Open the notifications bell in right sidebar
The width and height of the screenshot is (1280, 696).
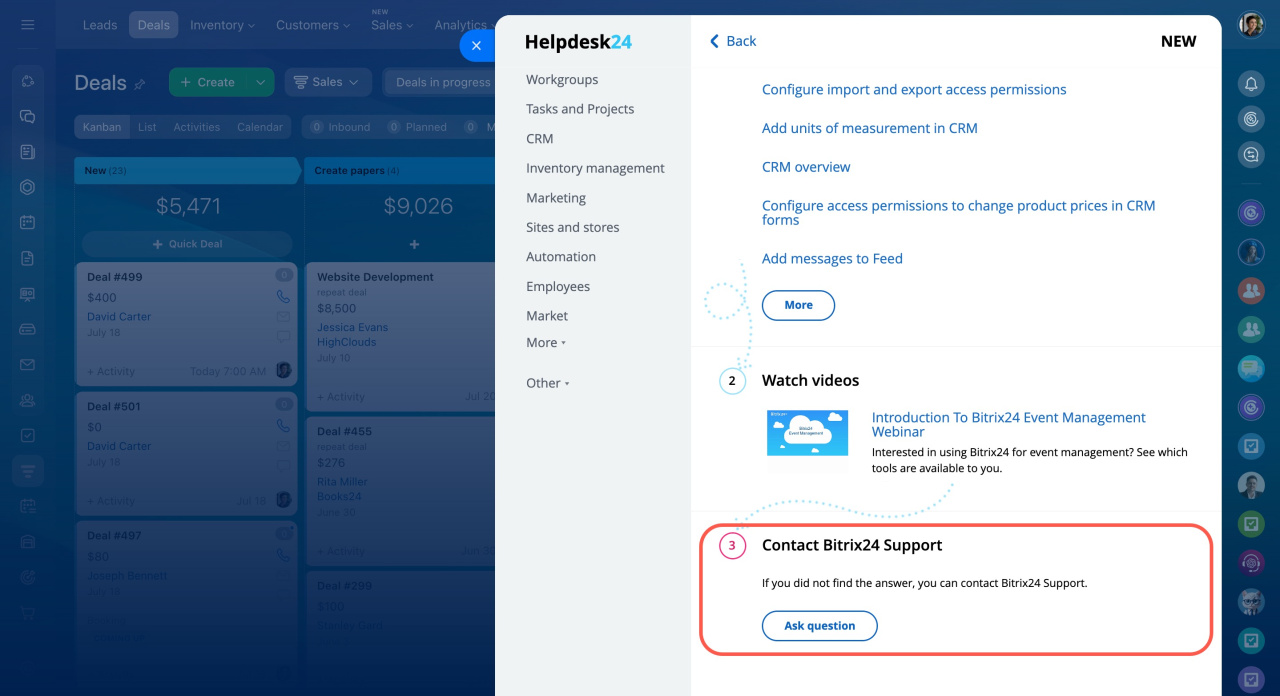[x=1251, y=84]
